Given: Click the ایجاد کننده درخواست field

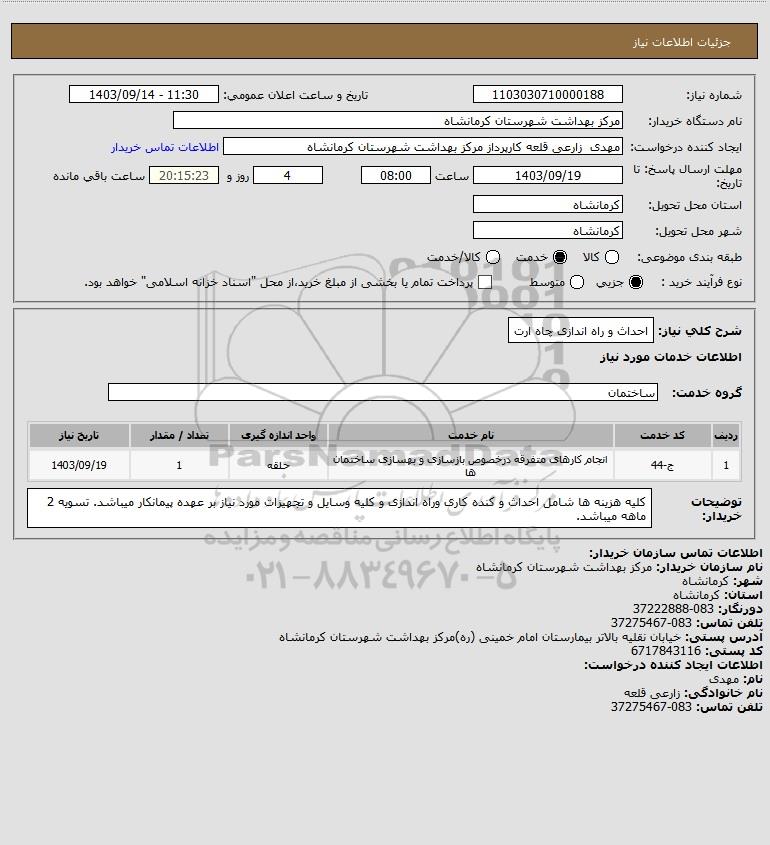Looking at the screenshot, I should [422, 147].
